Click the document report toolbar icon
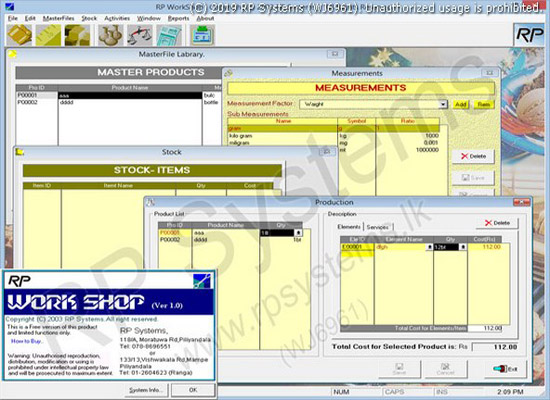Screen dimensions: 550x400 pyautogui.click(x=169, y=35)
